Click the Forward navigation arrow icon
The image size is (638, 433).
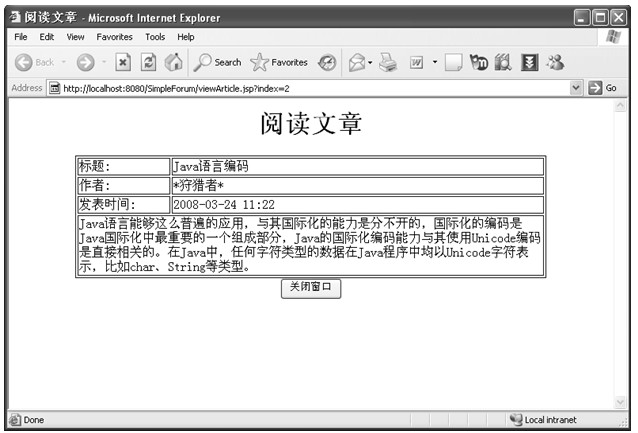[86, 62]
